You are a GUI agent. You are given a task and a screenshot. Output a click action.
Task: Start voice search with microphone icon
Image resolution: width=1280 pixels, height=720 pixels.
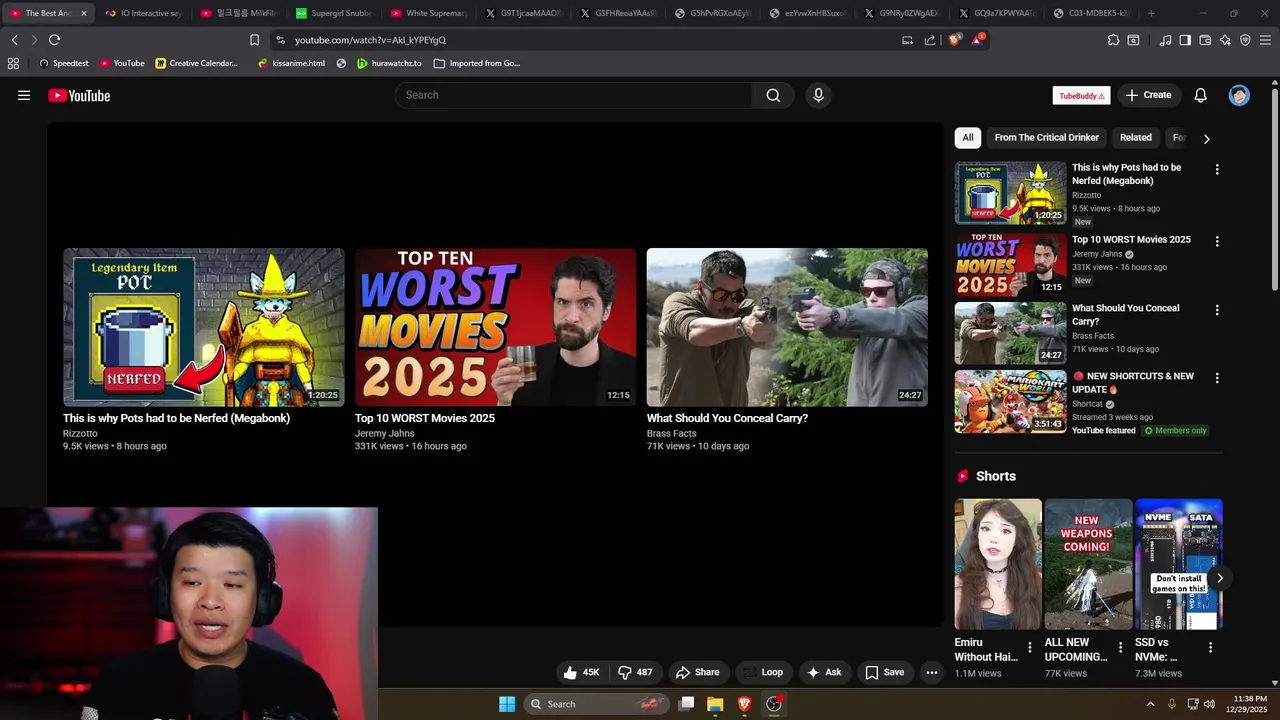[818, 95]
